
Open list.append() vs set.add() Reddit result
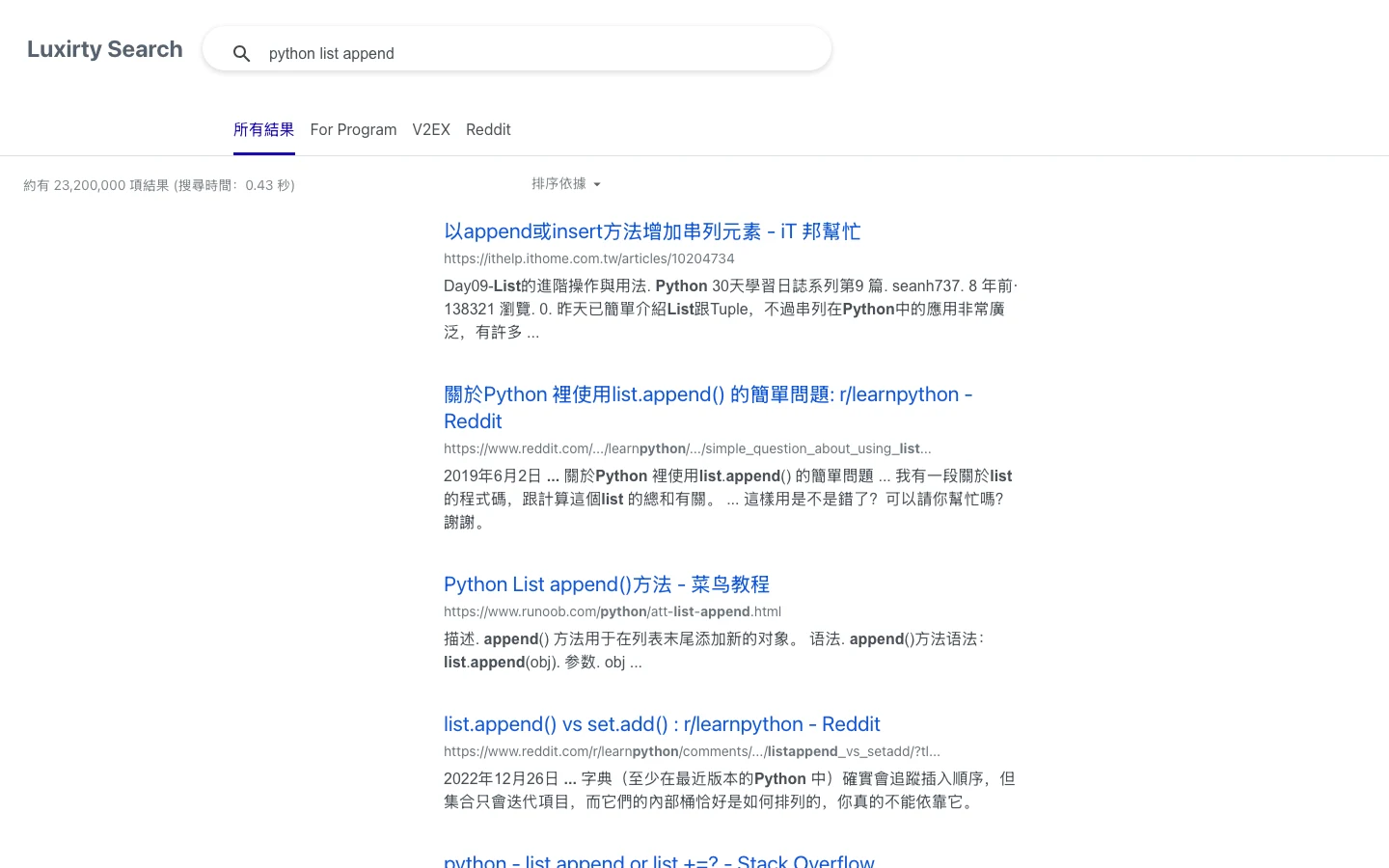tap(662, 724)
